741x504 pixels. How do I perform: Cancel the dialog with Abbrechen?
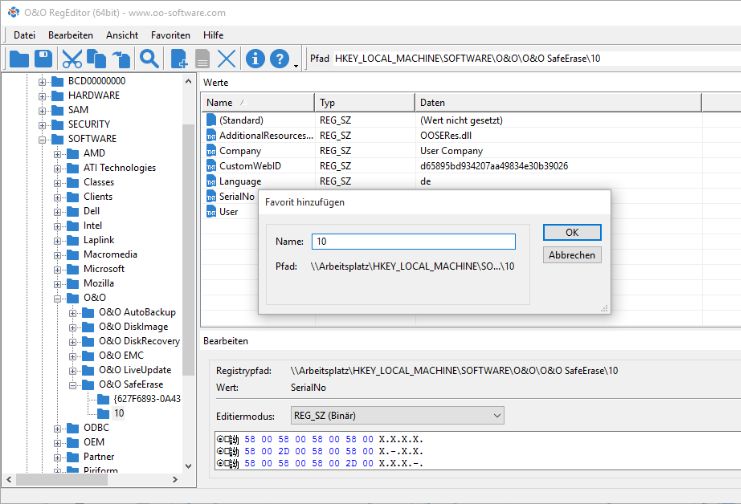572,255
